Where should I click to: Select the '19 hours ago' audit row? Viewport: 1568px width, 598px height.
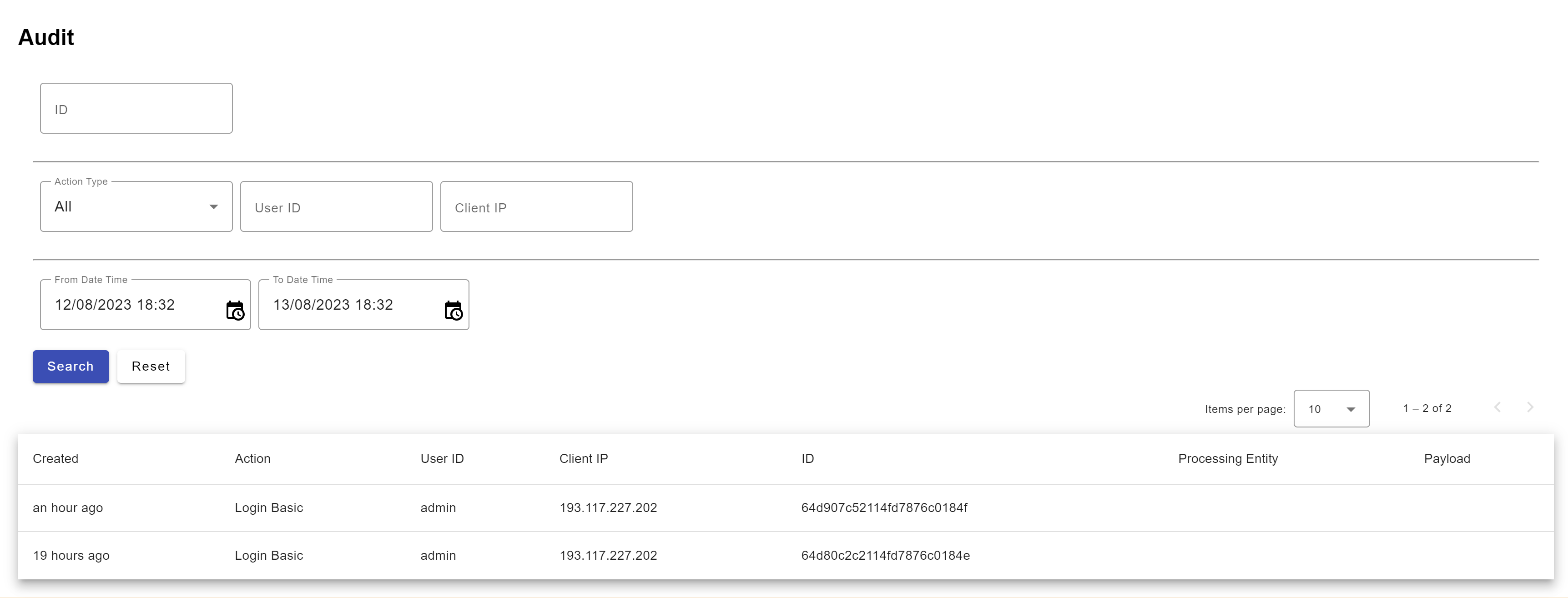pos(71,555)
